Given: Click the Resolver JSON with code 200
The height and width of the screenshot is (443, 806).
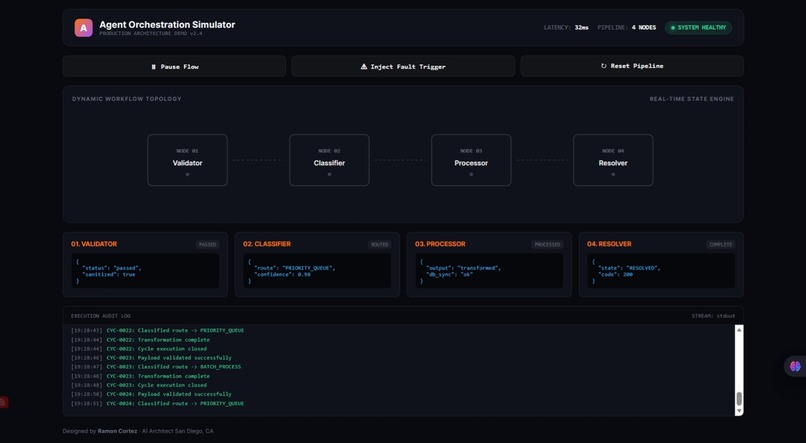Looking at the screenshot, I should pos(661,271).
